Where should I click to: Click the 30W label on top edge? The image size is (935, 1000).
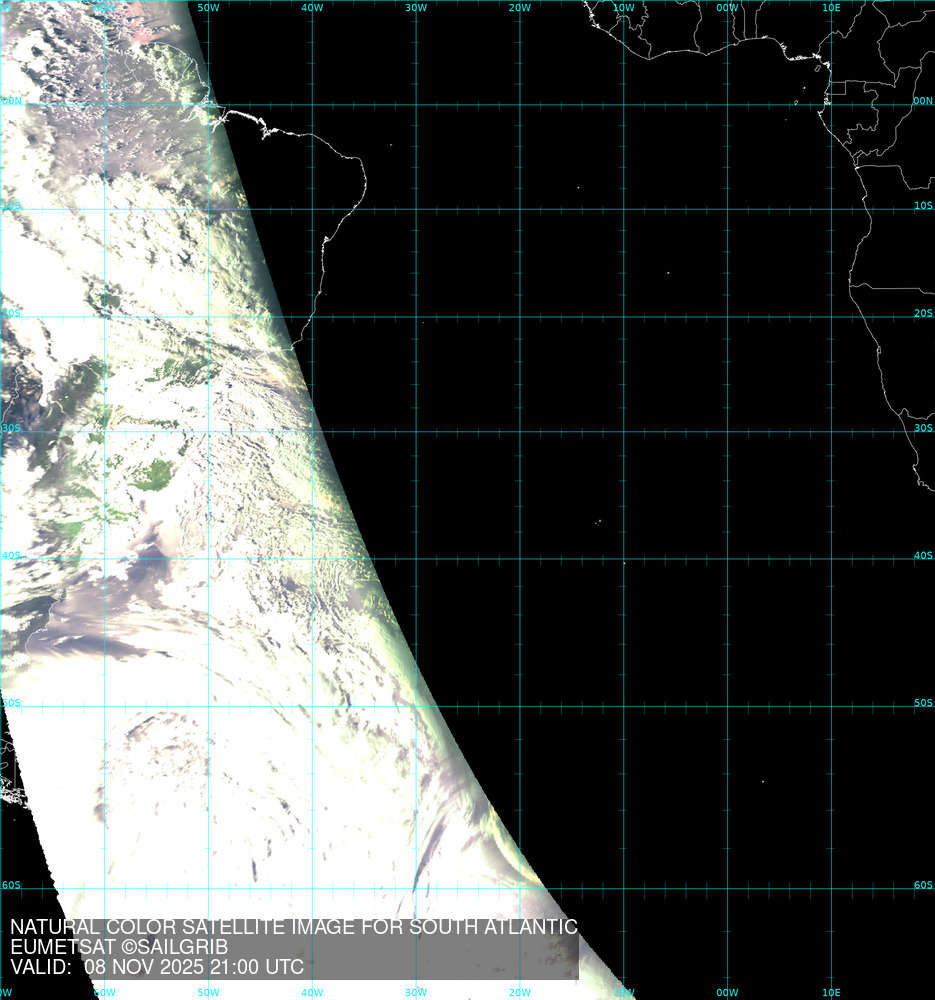416,8
